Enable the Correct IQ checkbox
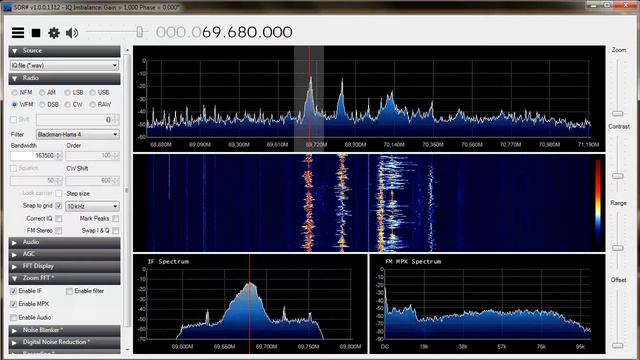 (x=59, y=219)
